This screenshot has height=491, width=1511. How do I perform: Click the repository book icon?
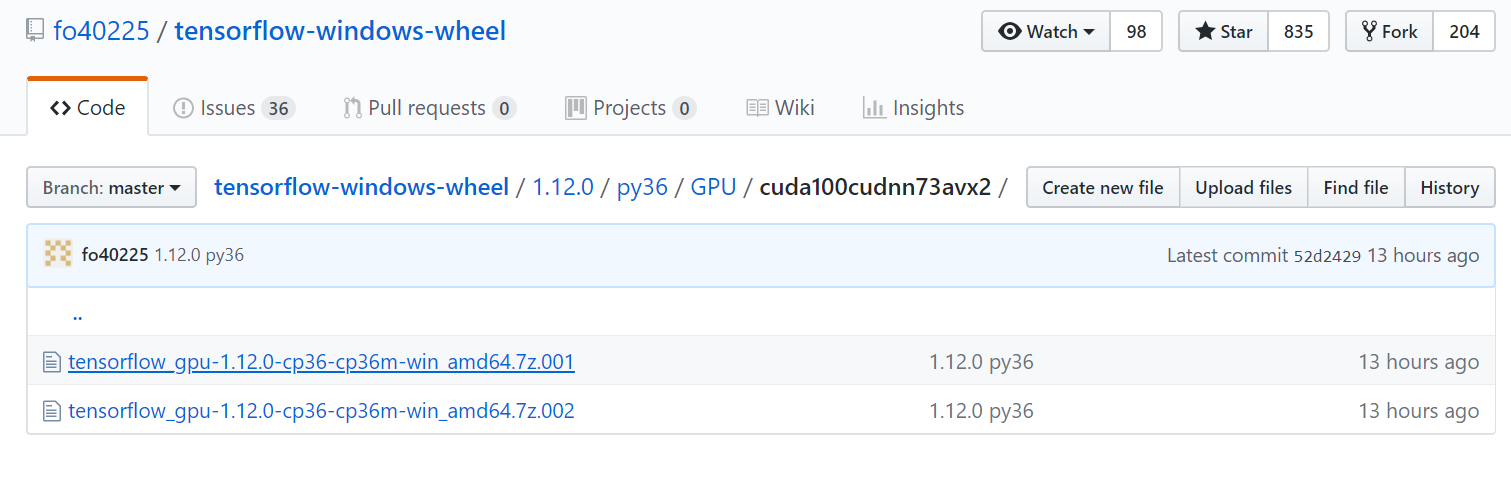(x=36, y=32)
